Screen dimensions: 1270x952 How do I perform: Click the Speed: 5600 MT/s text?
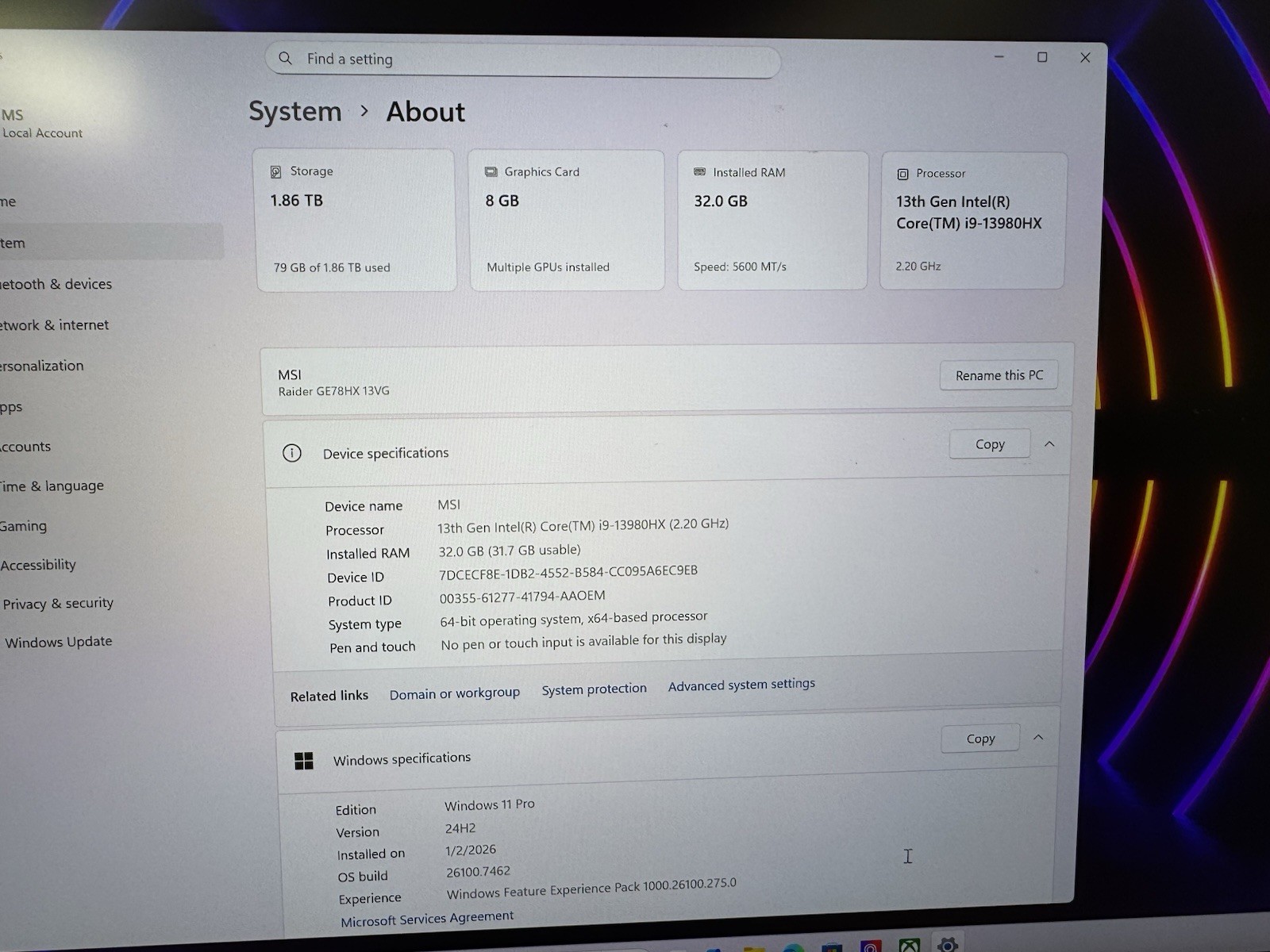tap(740, 267)
